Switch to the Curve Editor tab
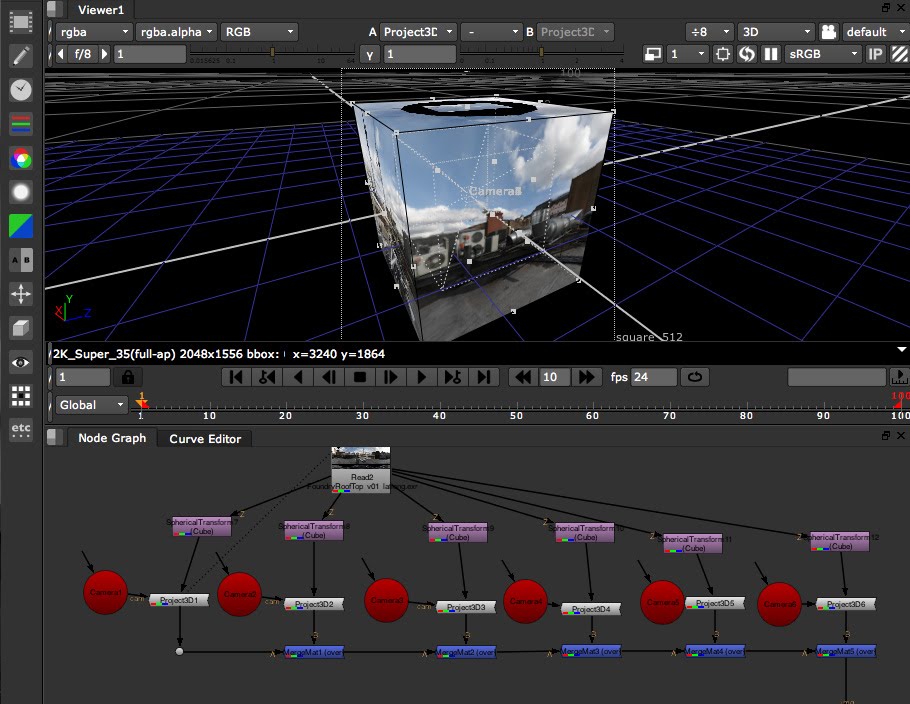 pos(205,439)
